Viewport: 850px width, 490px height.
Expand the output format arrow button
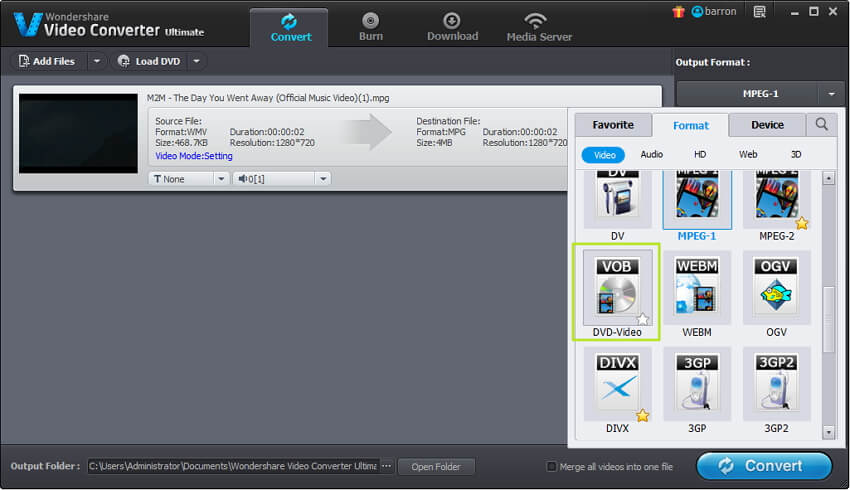tap(832, 94)
